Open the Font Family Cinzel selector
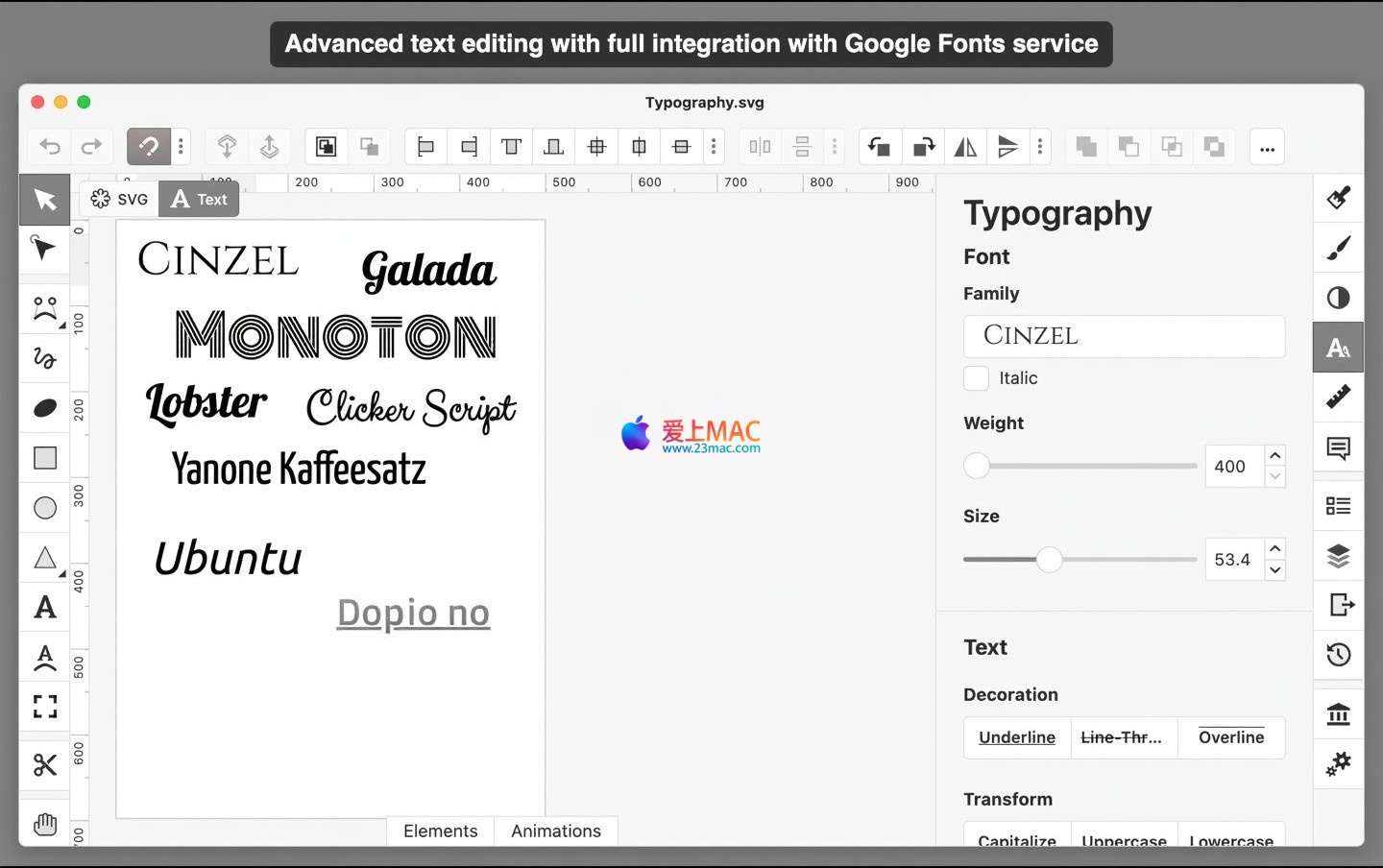Image resolution: width=1383 pixels, height=868 pixels. (1124, 336)
